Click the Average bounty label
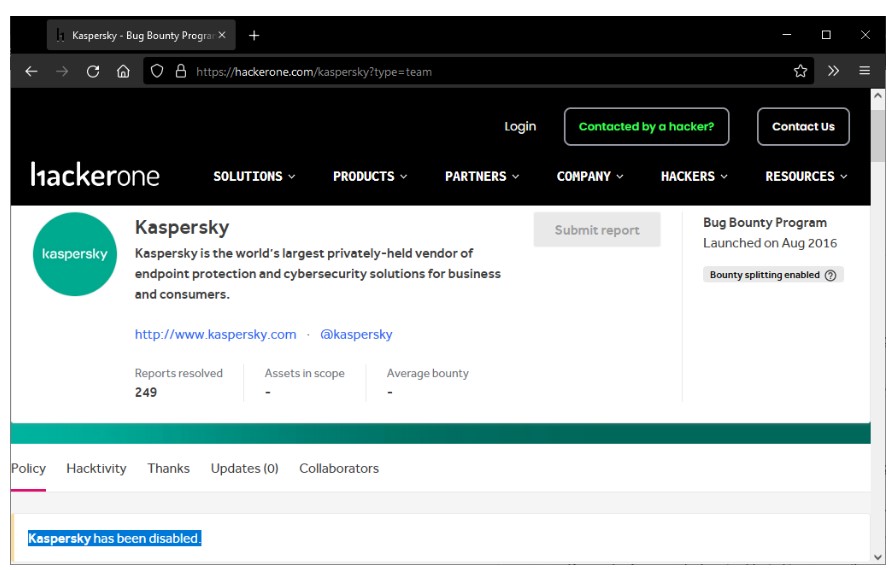 428,373
